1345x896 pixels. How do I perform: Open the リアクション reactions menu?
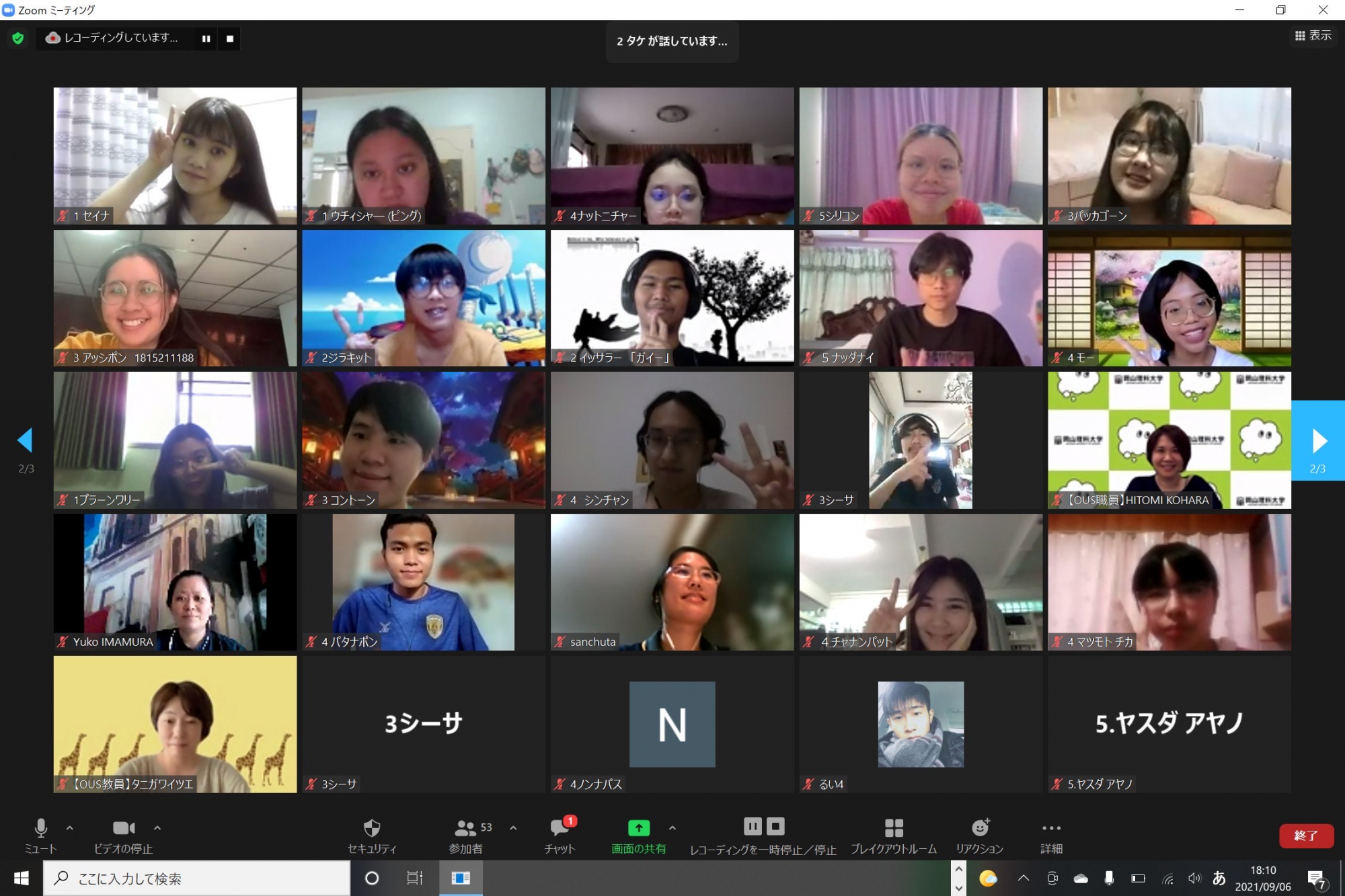(980, 836)
